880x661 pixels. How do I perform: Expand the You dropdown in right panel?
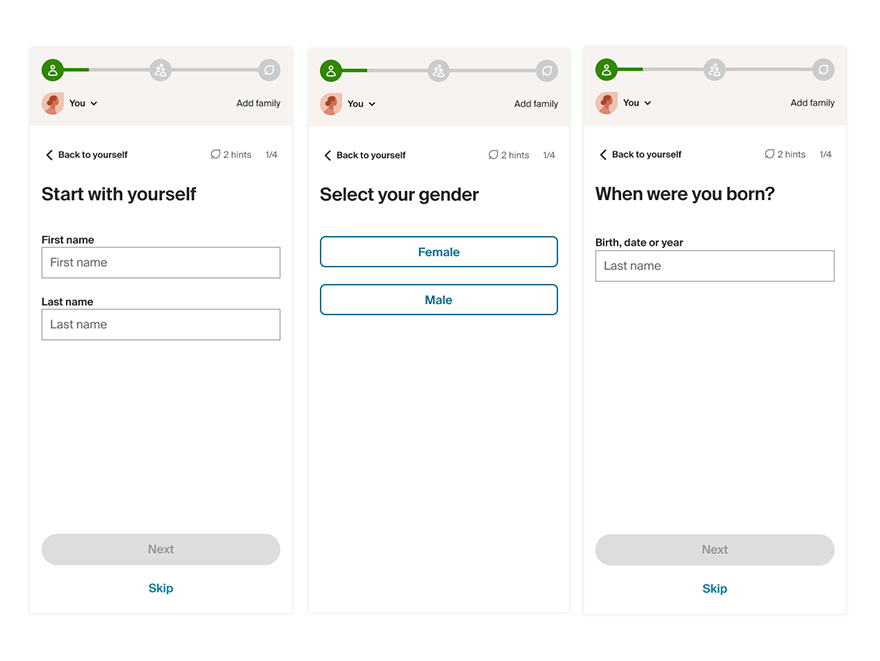(x=638, y=103)
